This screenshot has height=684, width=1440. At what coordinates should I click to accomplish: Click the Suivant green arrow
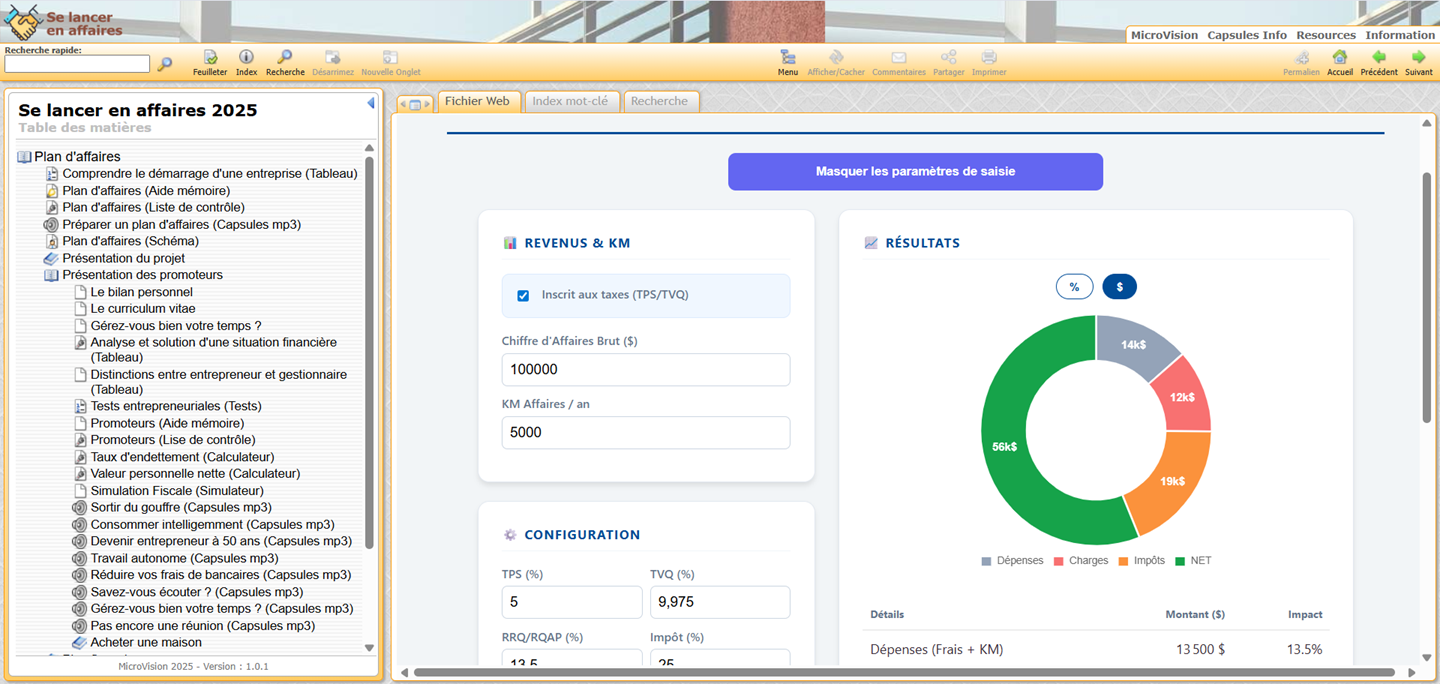pos(1418,59)
